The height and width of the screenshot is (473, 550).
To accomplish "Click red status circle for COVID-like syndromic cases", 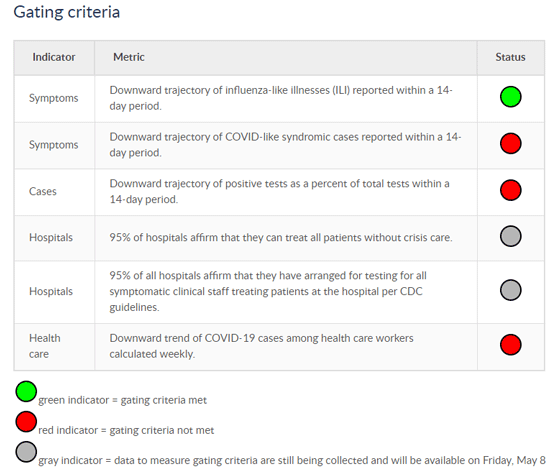I will (510, 143).
